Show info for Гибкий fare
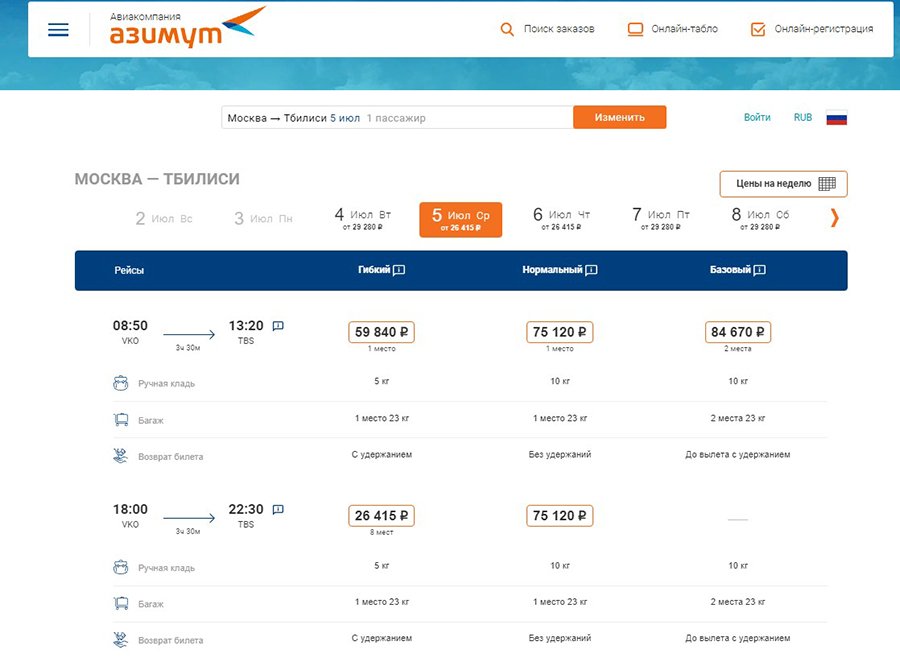This screenshot has width=900, height=658. point(399,270)
